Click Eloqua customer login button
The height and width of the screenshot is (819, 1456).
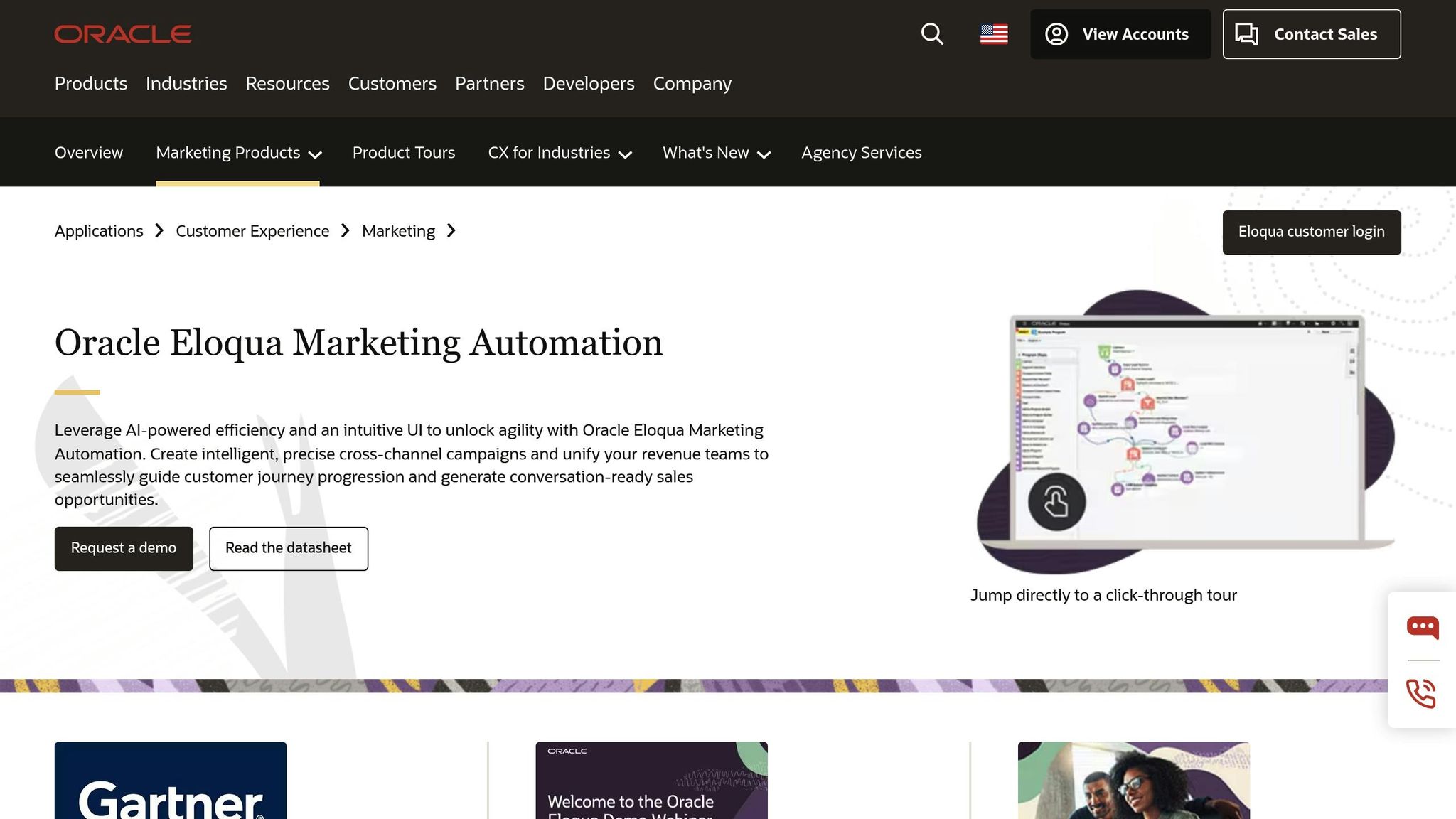coord(1312,232)
